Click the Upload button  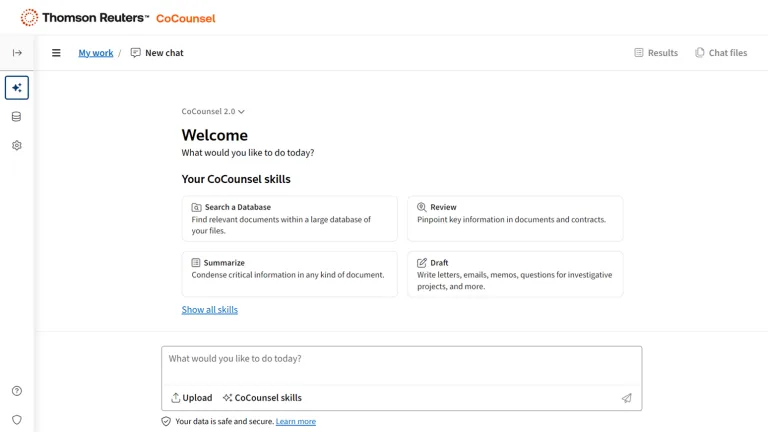tap(192, 398)
